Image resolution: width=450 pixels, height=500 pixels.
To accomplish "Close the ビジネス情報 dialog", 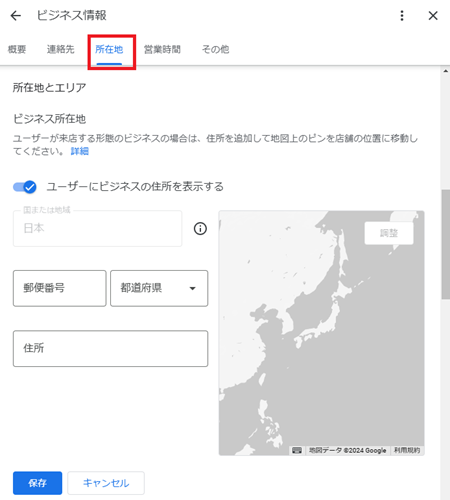I will click(x=433, y=16).
